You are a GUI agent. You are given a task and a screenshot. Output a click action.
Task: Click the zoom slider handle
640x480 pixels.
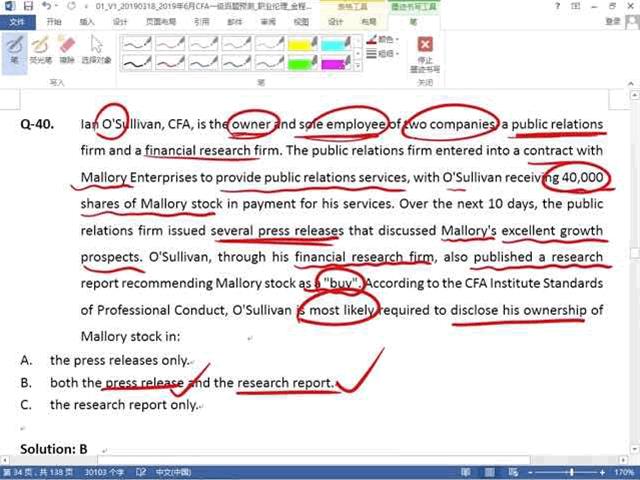click(x=572, y=472)
